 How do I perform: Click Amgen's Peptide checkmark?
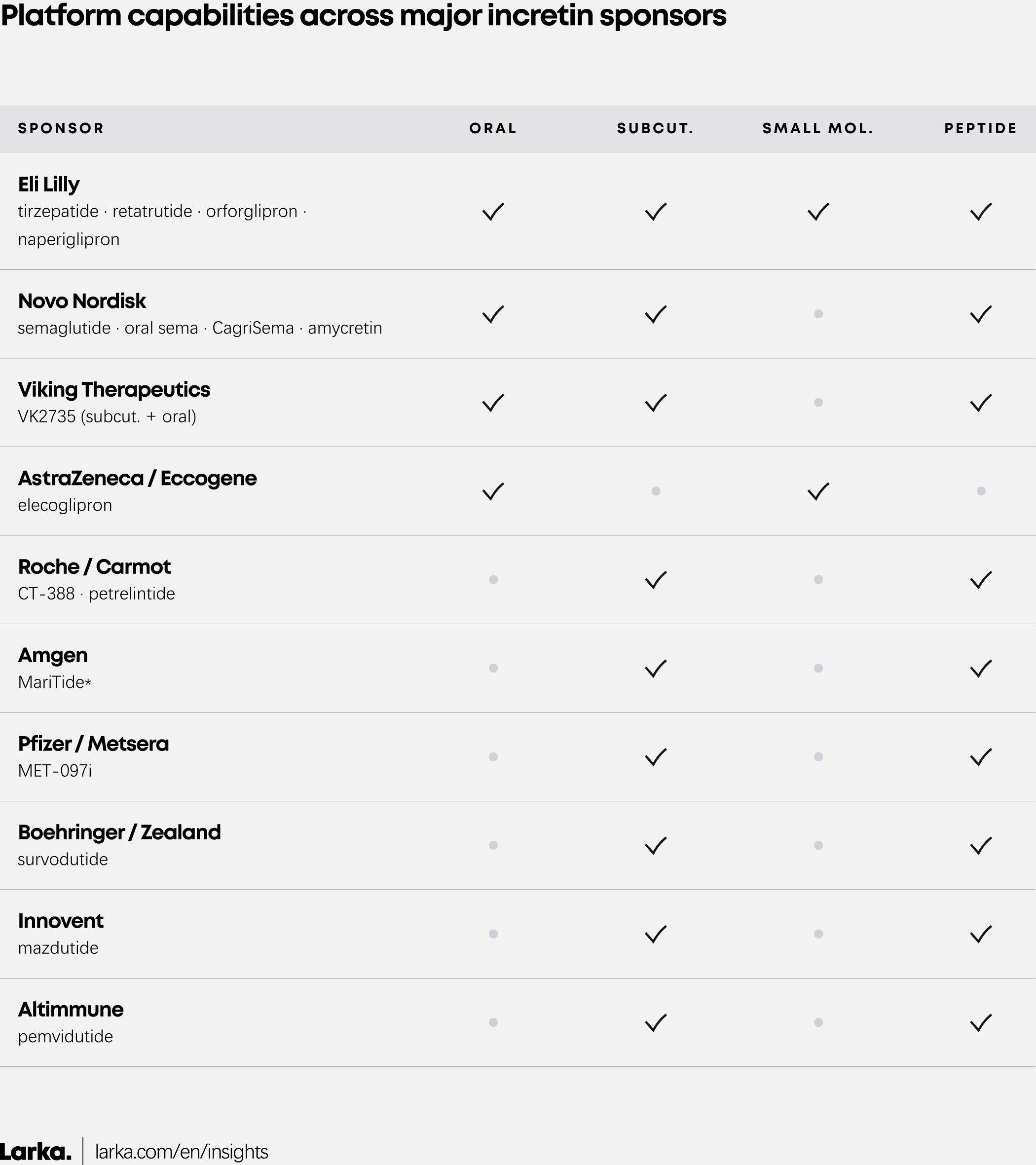[x=981, y=668]
